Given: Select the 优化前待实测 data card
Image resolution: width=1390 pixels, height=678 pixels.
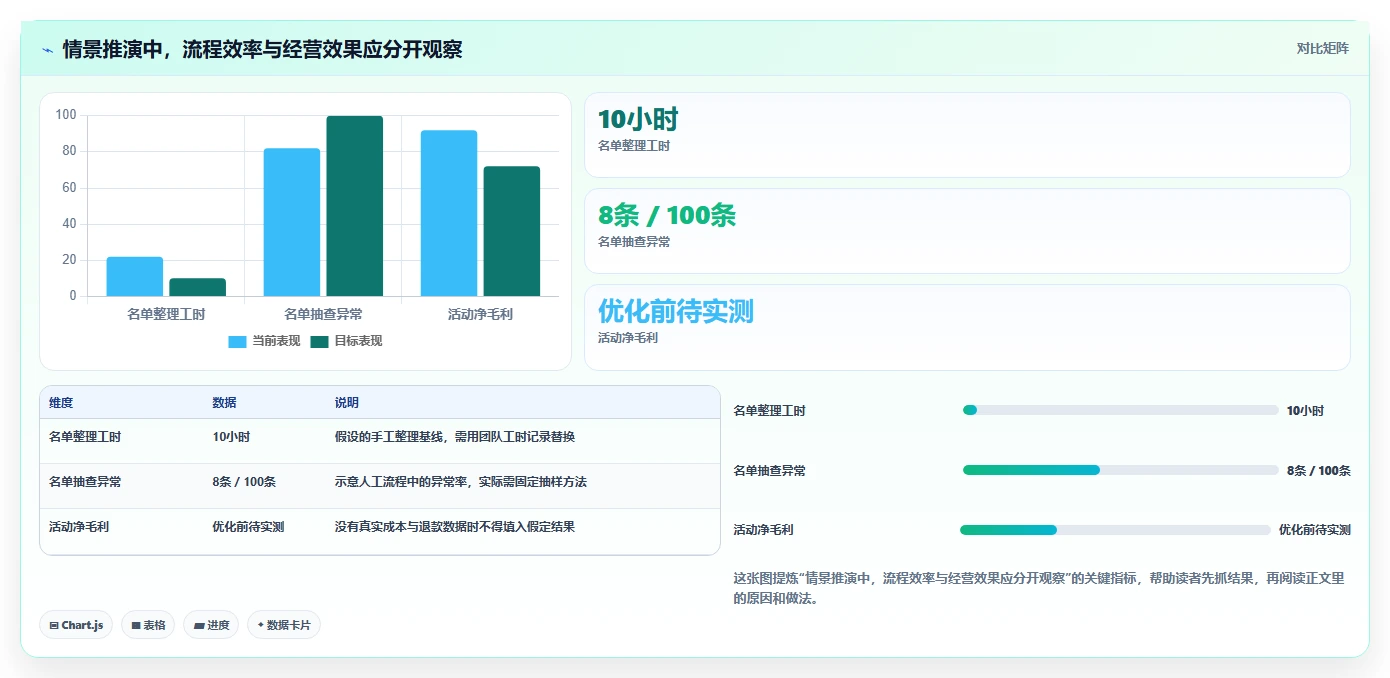Looking at the screenshot, I should click(967, 327).
